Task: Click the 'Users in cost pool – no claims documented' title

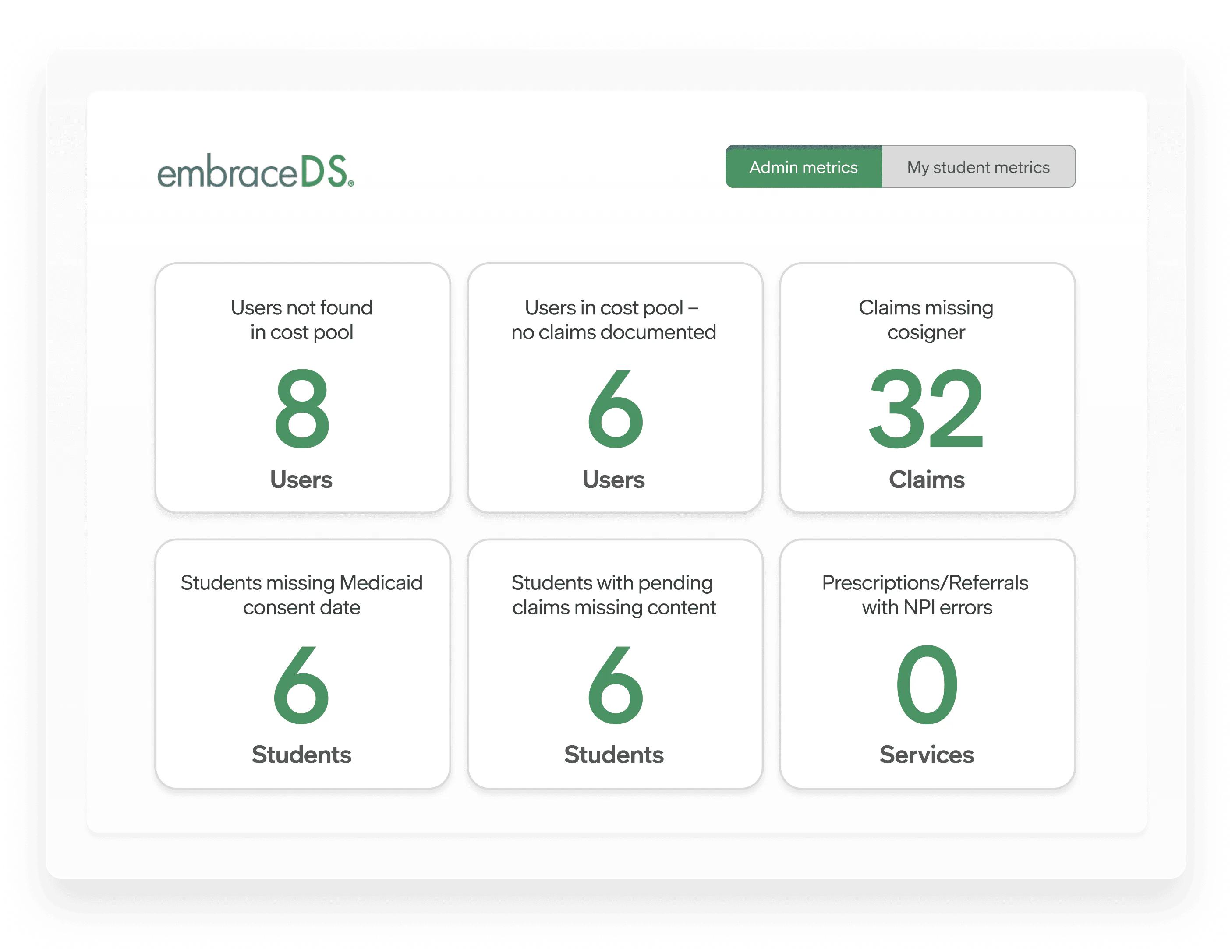Action: pos(614,320)
